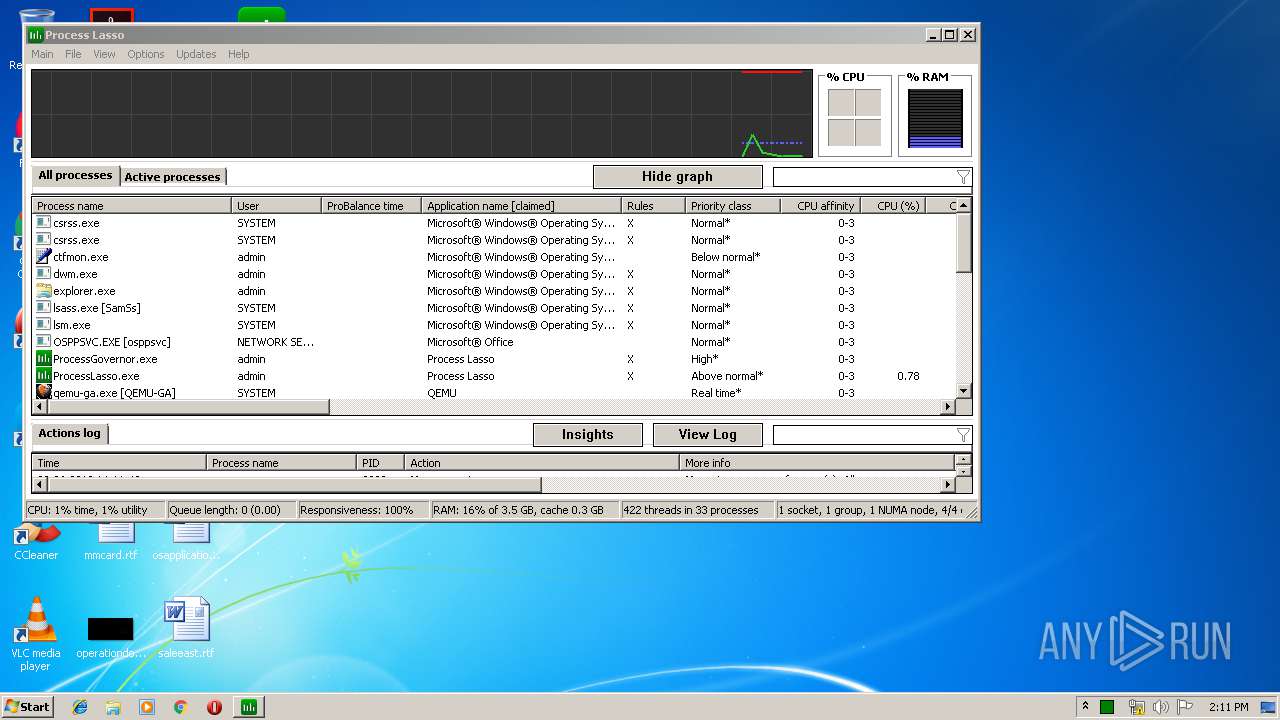The image size is (1280, 720).
Task: Click the lsm.exe row icon
Action: click(43, 325)
